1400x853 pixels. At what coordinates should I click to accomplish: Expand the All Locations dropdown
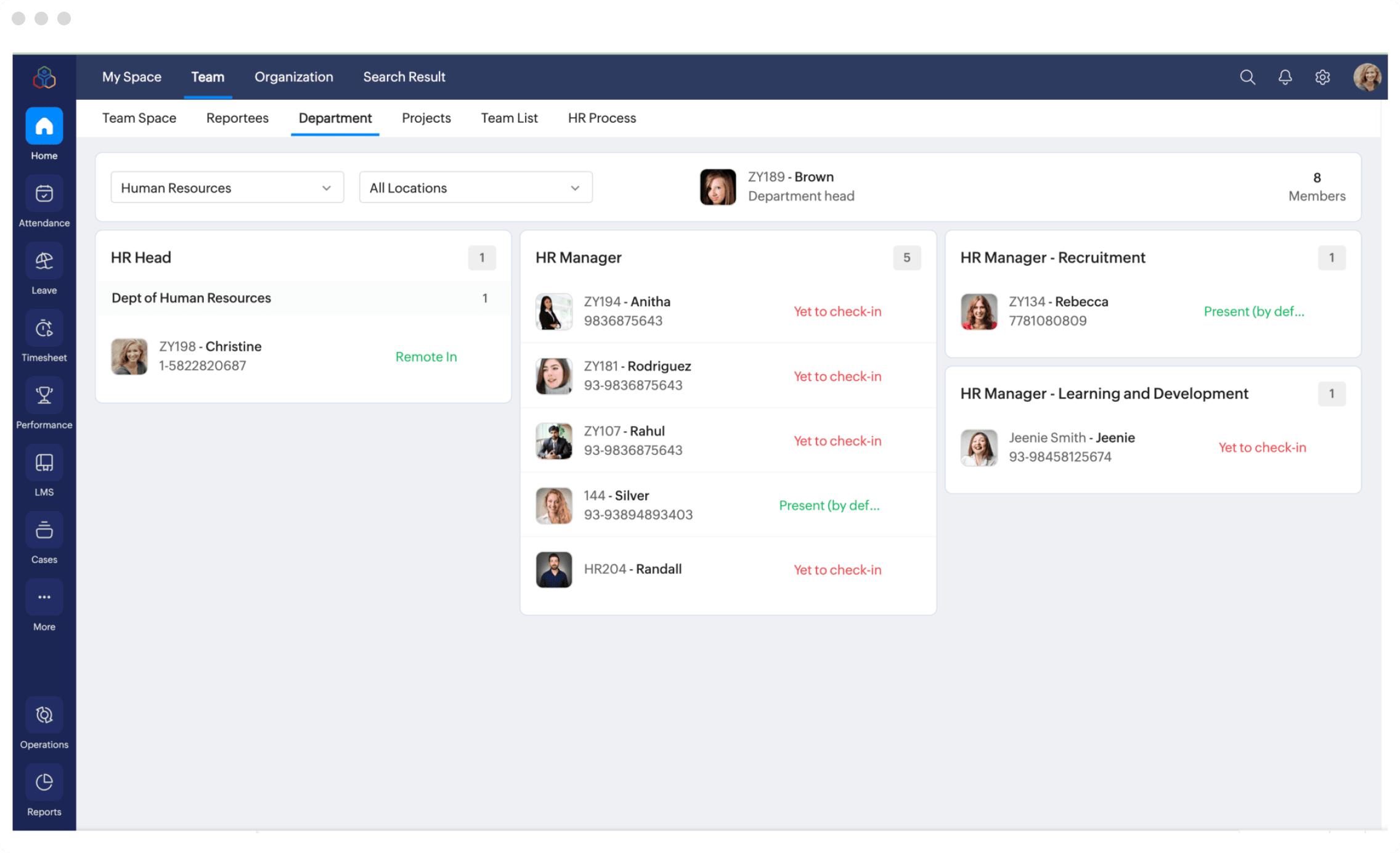(x=475, y=187)
